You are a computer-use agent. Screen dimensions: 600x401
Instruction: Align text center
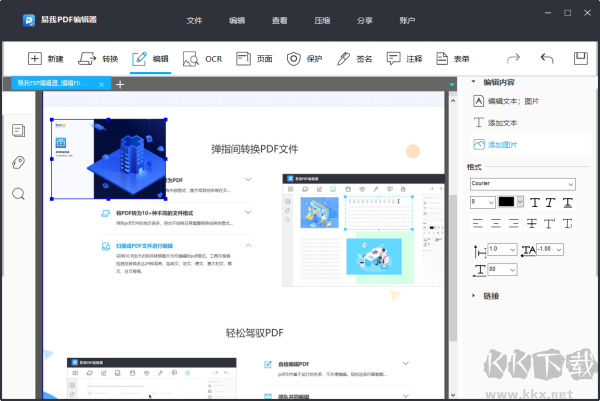pyautogui.click(x=496, y=223)
